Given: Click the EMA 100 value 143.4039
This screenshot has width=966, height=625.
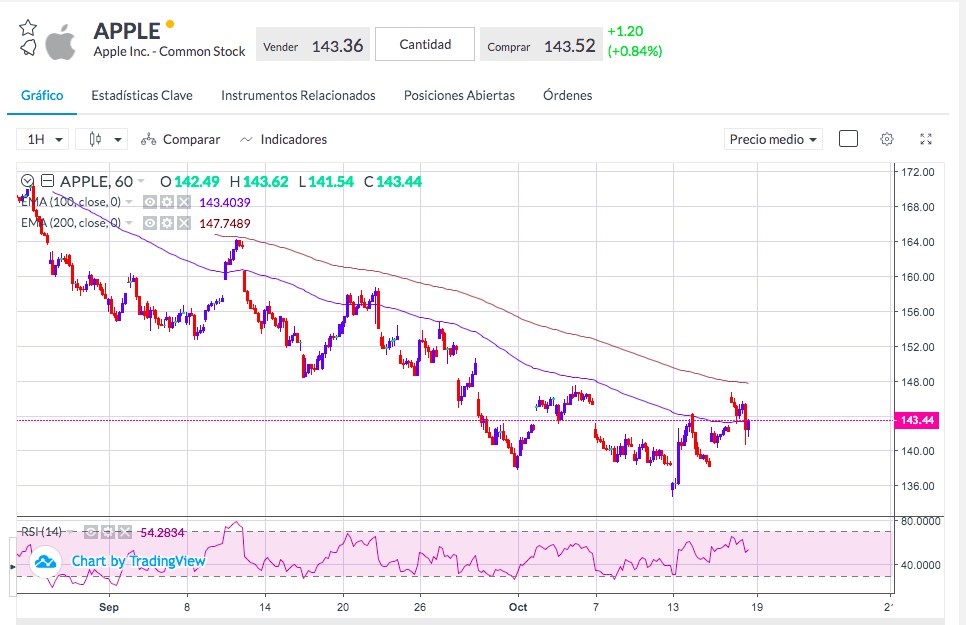Looking at the screenshot, I should pyautogui.click(x=225, y=203).
